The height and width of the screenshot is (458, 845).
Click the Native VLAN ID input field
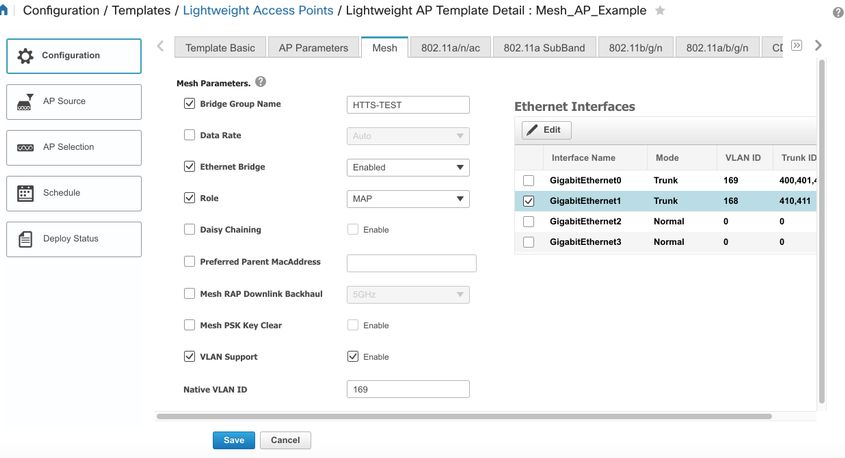point(408,389)
